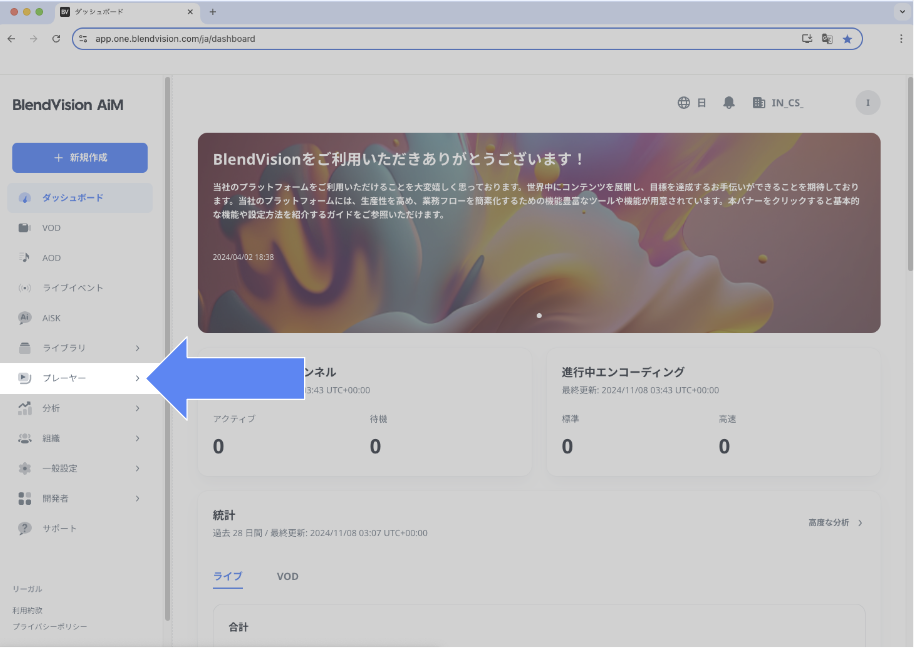Viewport: 914px width, 648px height.
Task: Click the install app icon in address bar
Action: pos(807,39)
